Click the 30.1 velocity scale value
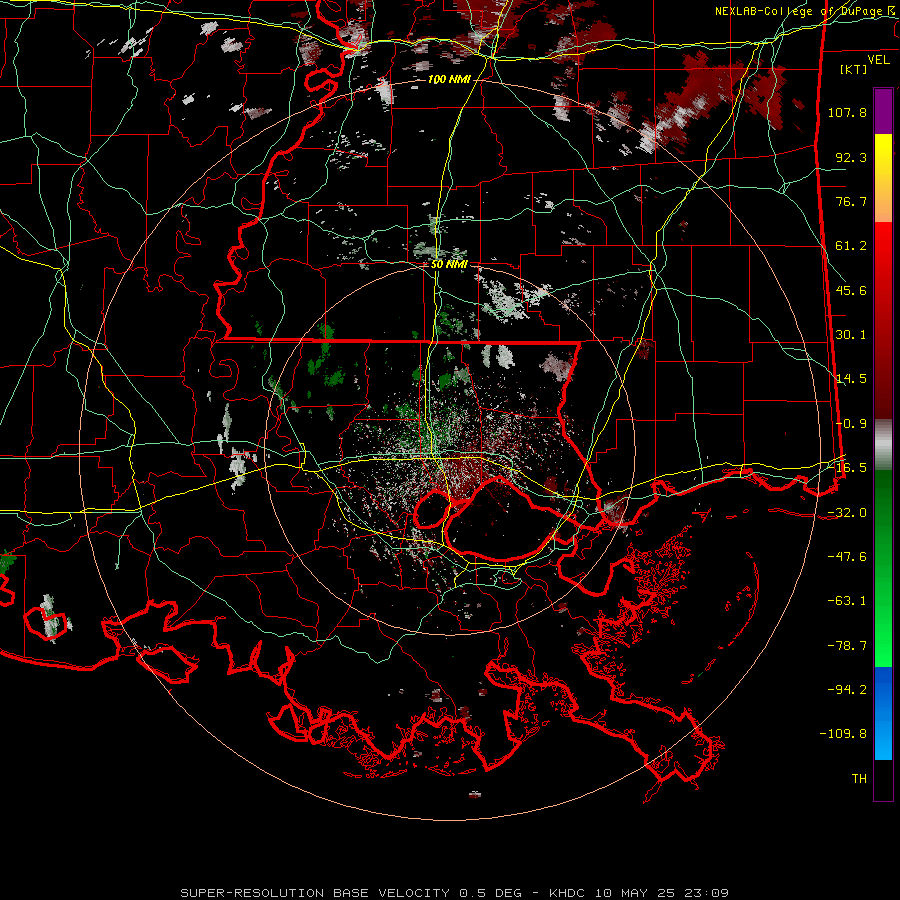 [851, 335]
